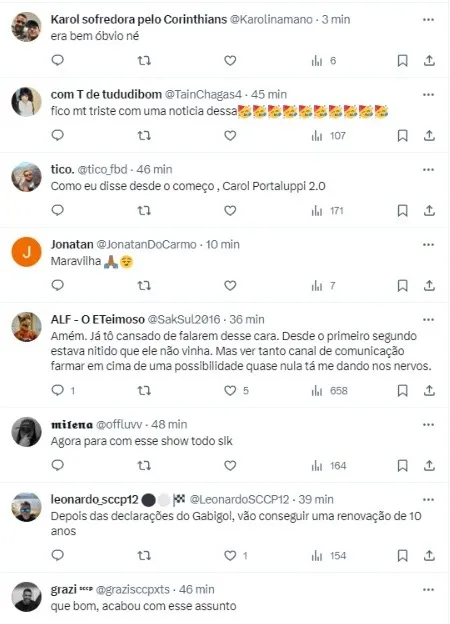The height and width of the screenshot is (624, 450).
Task: Like tico.'s tweet about Carol Portaluppi 2.0
Action: tap(230, 211)
